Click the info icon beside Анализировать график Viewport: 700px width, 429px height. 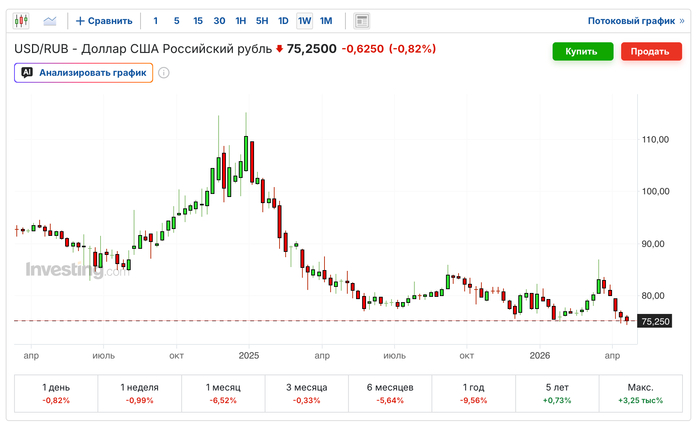164,72
